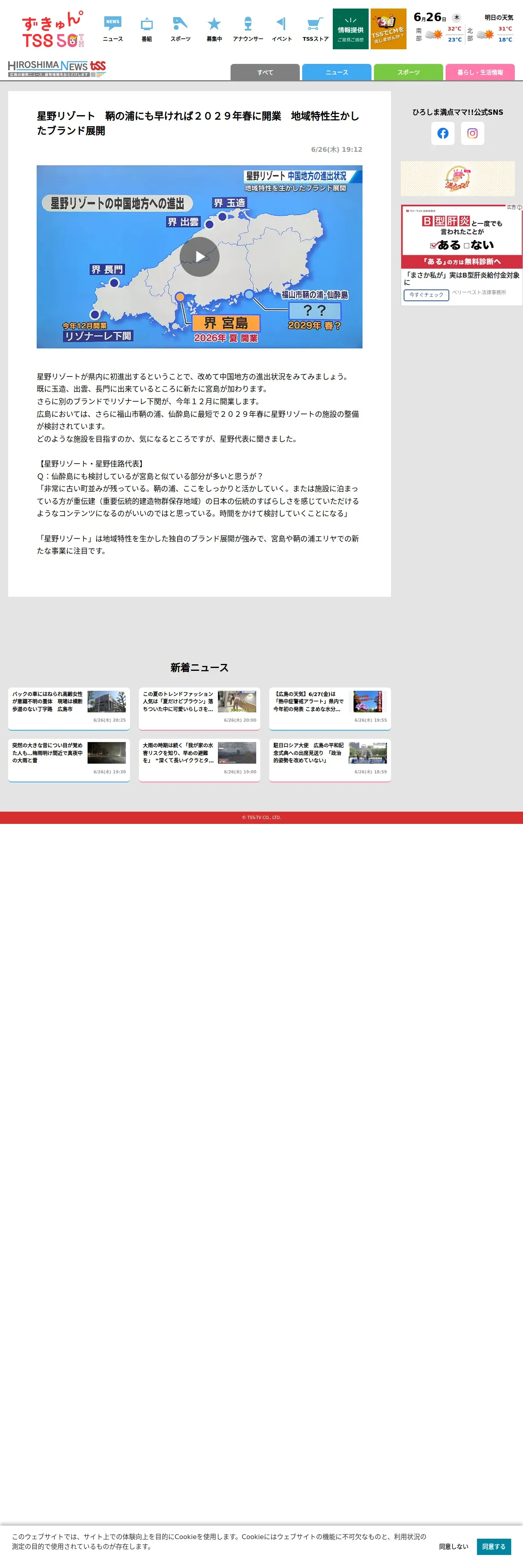Viewport: 523px width, 1568px height.
Task: Click the 「まさか私が」B型肝炎給付金 ad text
Action: [x=461, y=279]
